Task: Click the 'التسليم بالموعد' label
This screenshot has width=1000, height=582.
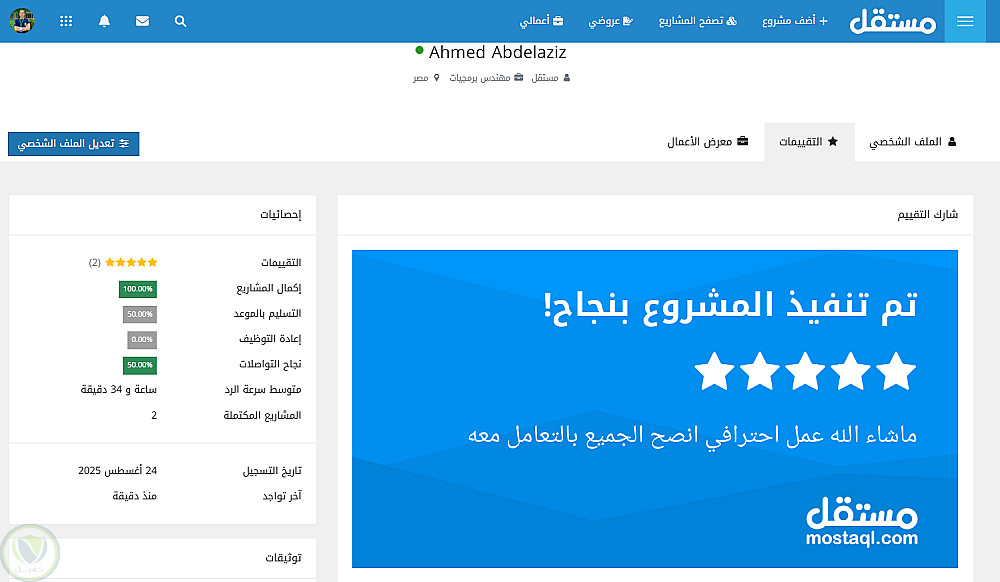Action: tap(267, 314)
